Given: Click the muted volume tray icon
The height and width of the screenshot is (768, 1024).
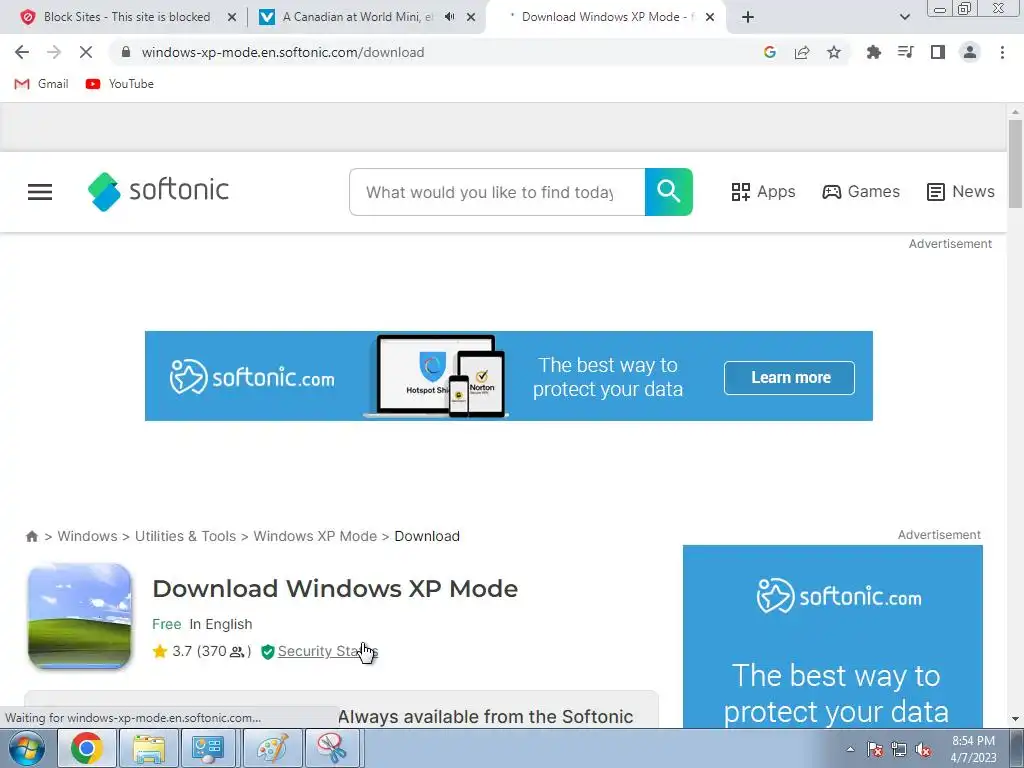Looking at the screenshot, I should pyautogui.click(x=923, y=749).
